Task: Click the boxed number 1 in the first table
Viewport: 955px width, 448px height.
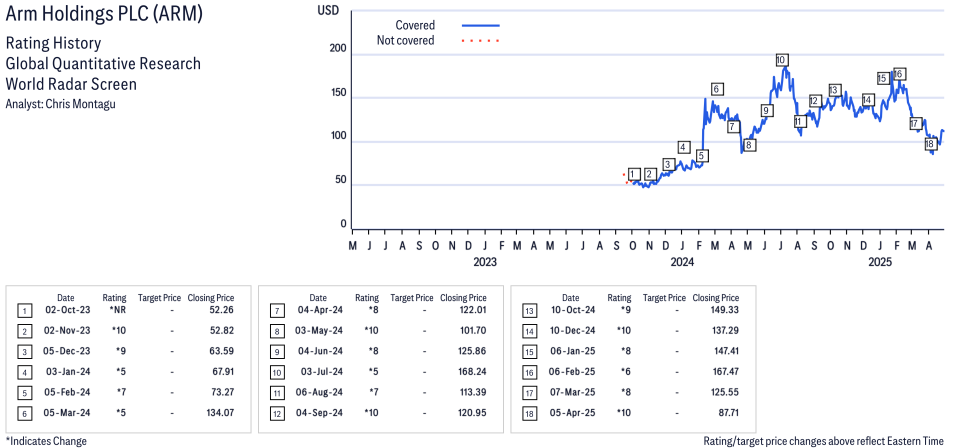Action: coord(23,310)
